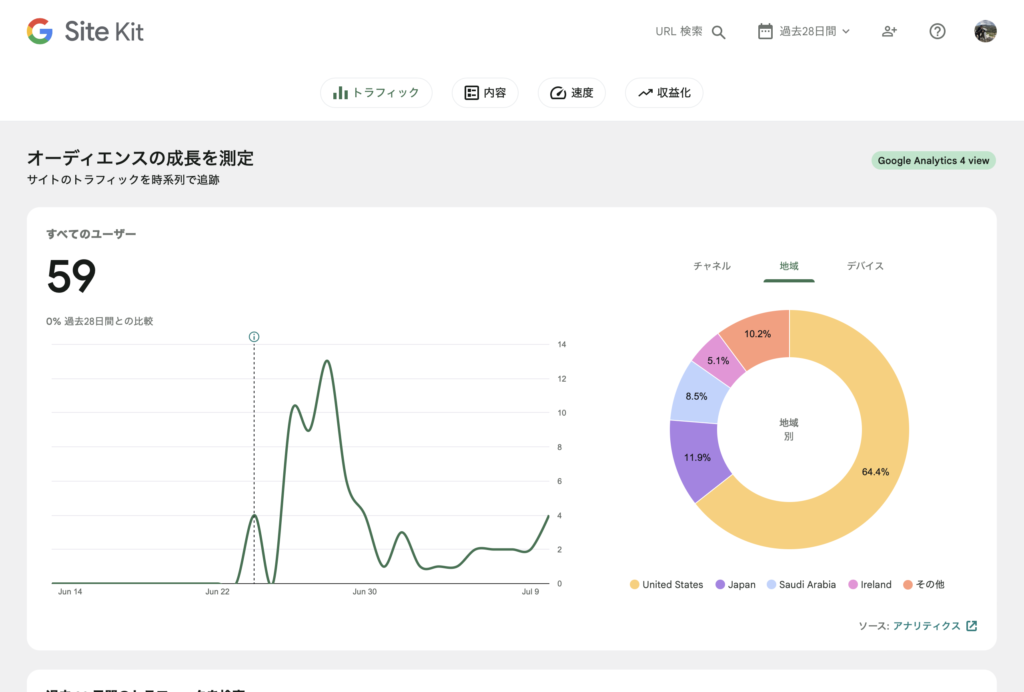Switch to the チャネル tab

[x=712, y=266]
